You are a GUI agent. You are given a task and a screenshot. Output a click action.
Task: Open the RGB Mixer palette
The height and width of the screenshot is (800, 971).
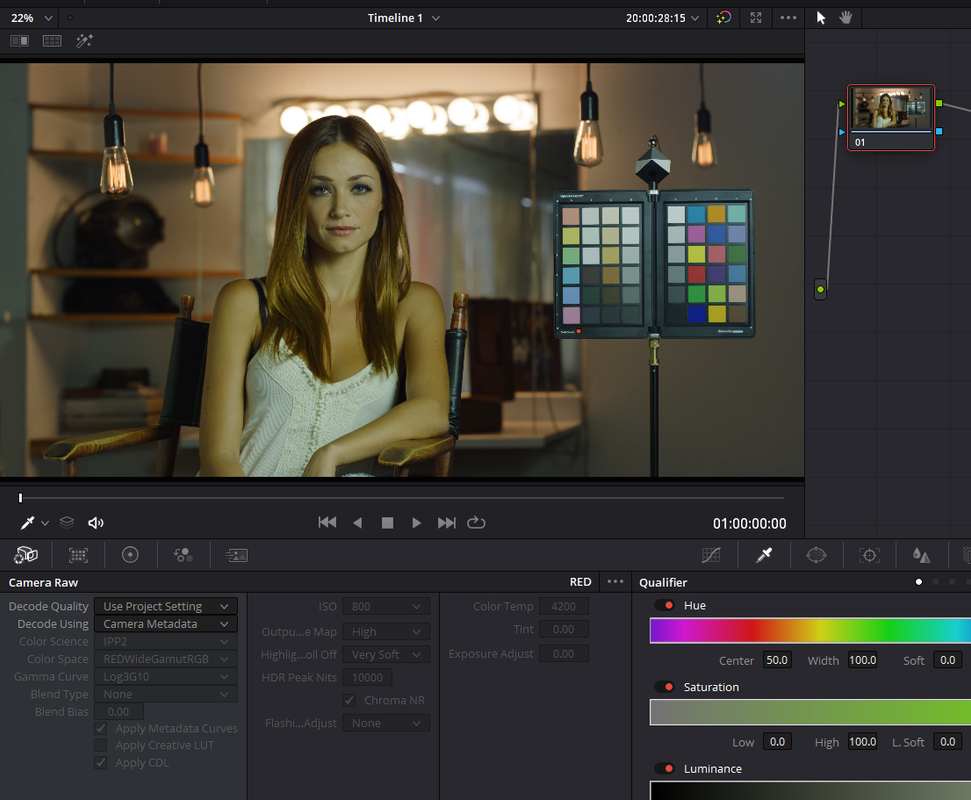coord(183,555)
